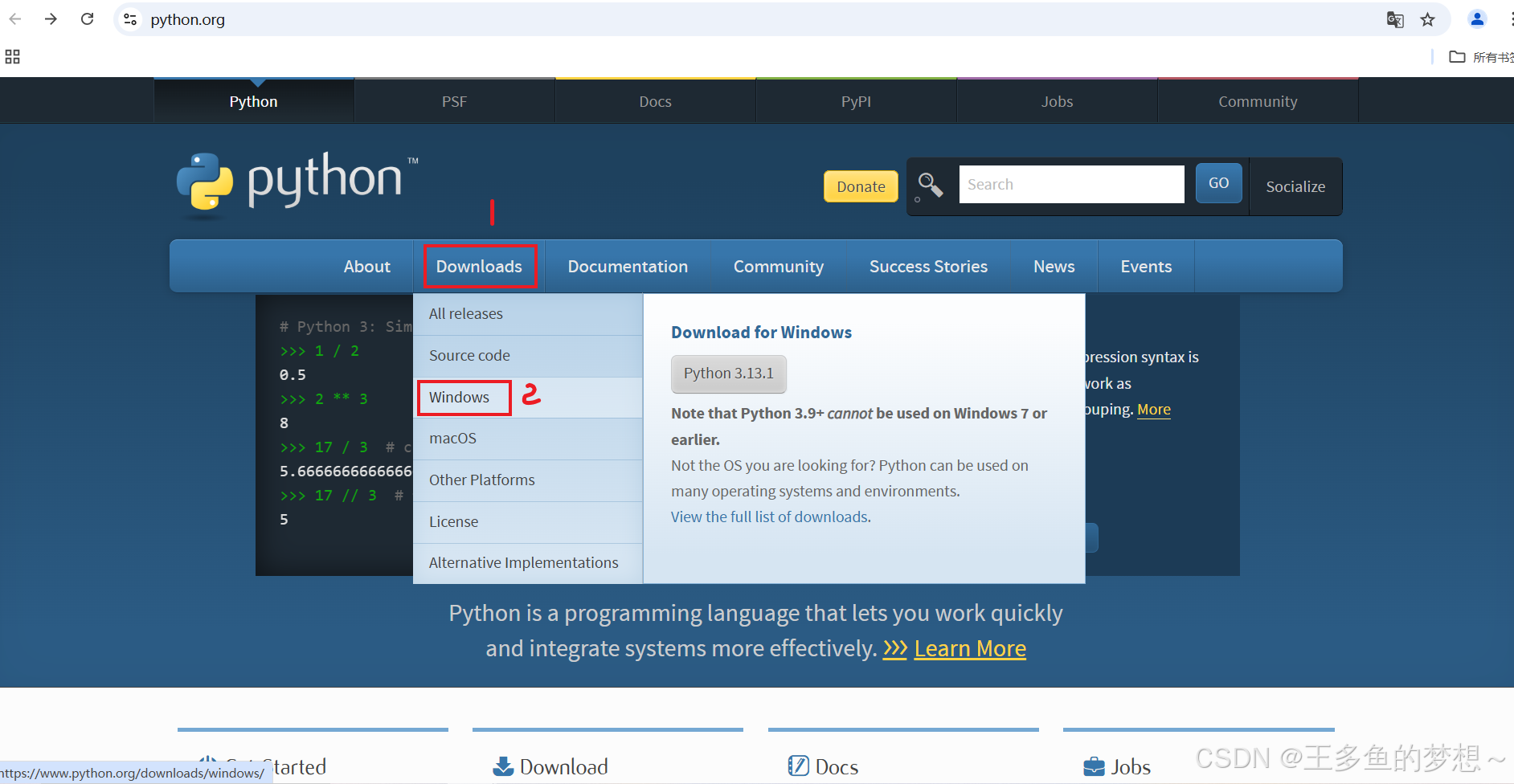
Task: Focus the Search text field
Action: tap(1071, 185)
